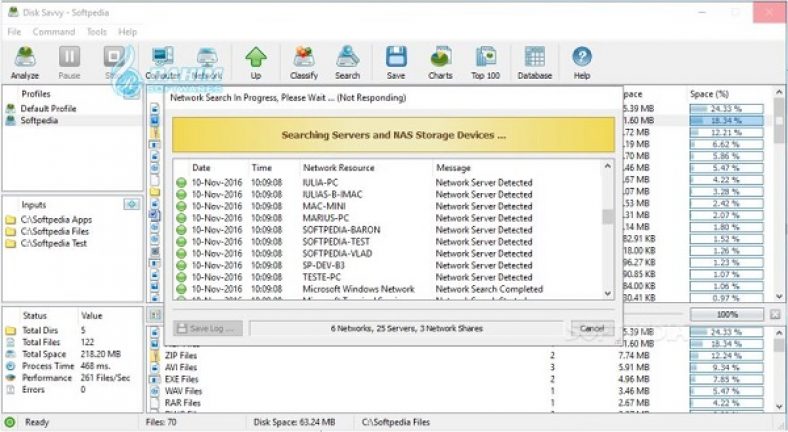Click the 6 Networks, 25 Servers summary field

407,329
